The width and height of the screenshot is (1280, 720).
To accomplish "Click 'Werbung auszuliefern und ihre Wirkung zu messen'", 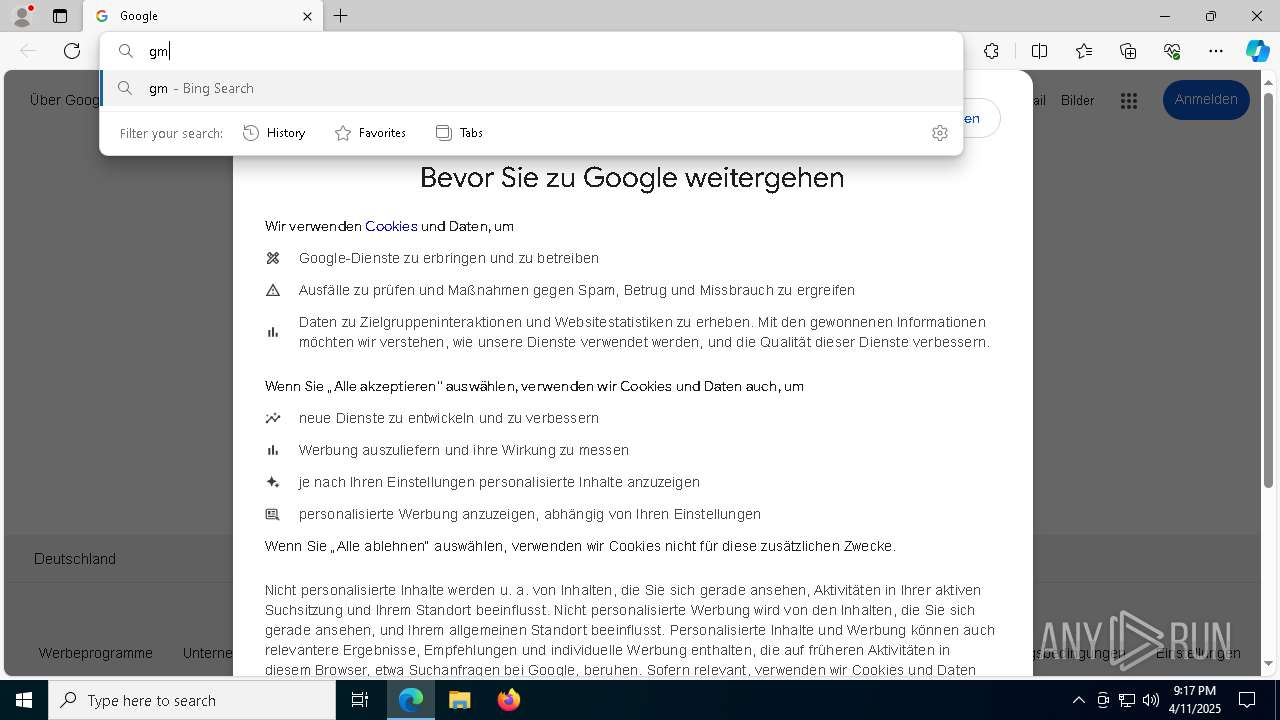I will click(464, 450).
